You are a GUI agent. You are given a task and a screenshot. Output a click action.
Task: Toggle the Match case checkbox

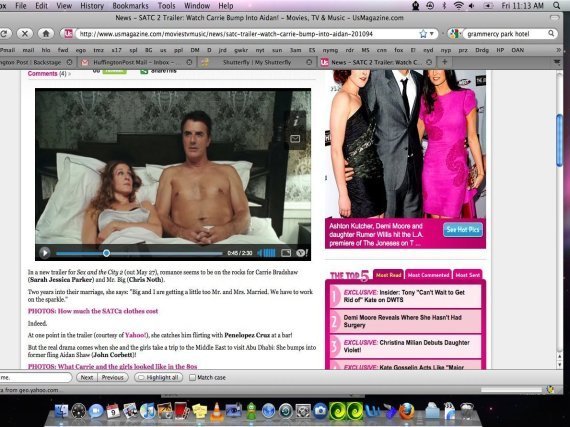(192, 378)
